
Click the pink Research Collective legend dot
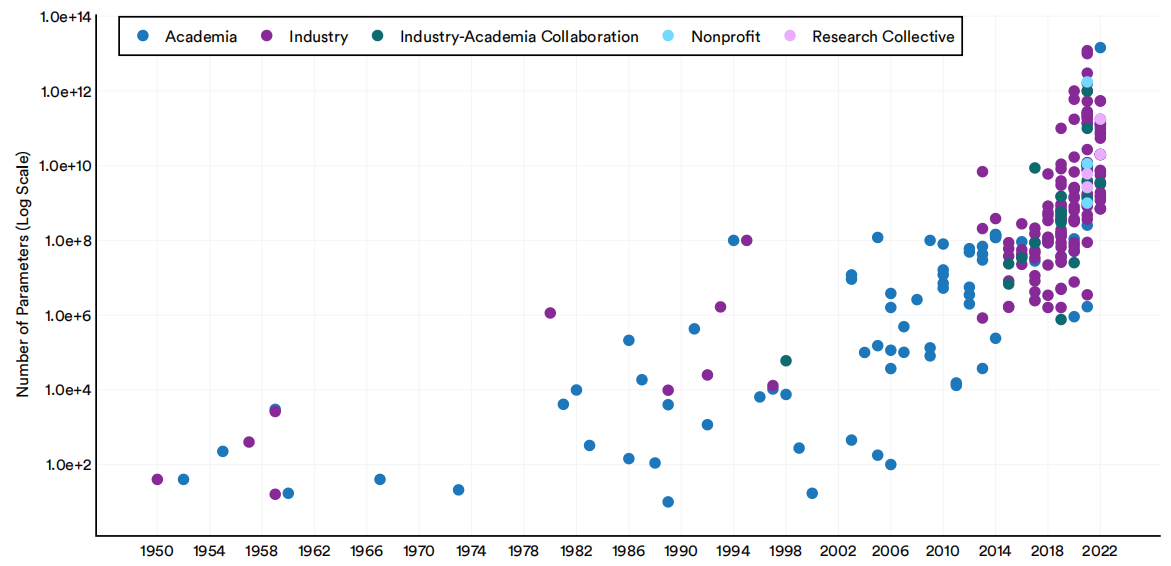pos(790,37)
